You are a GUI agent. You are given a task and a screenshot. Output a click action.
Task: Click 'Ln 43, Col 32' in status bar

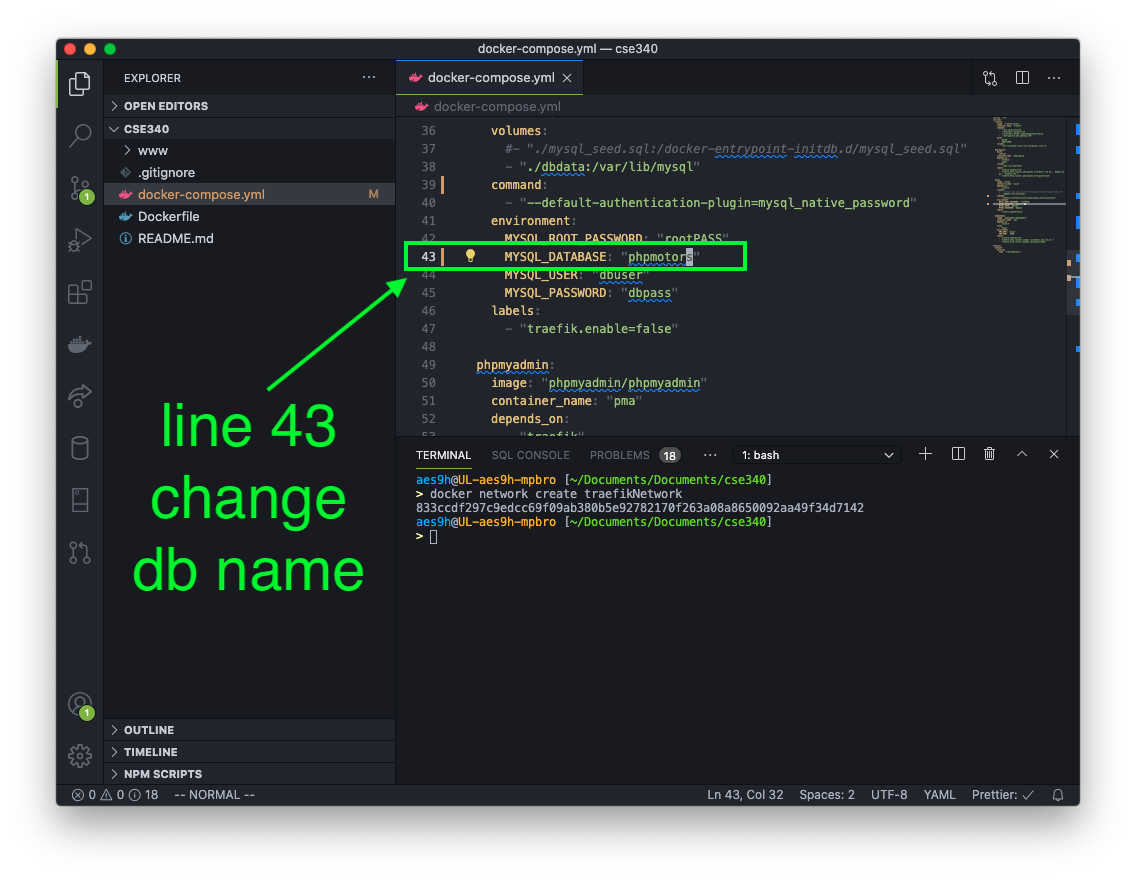point(745,795)
